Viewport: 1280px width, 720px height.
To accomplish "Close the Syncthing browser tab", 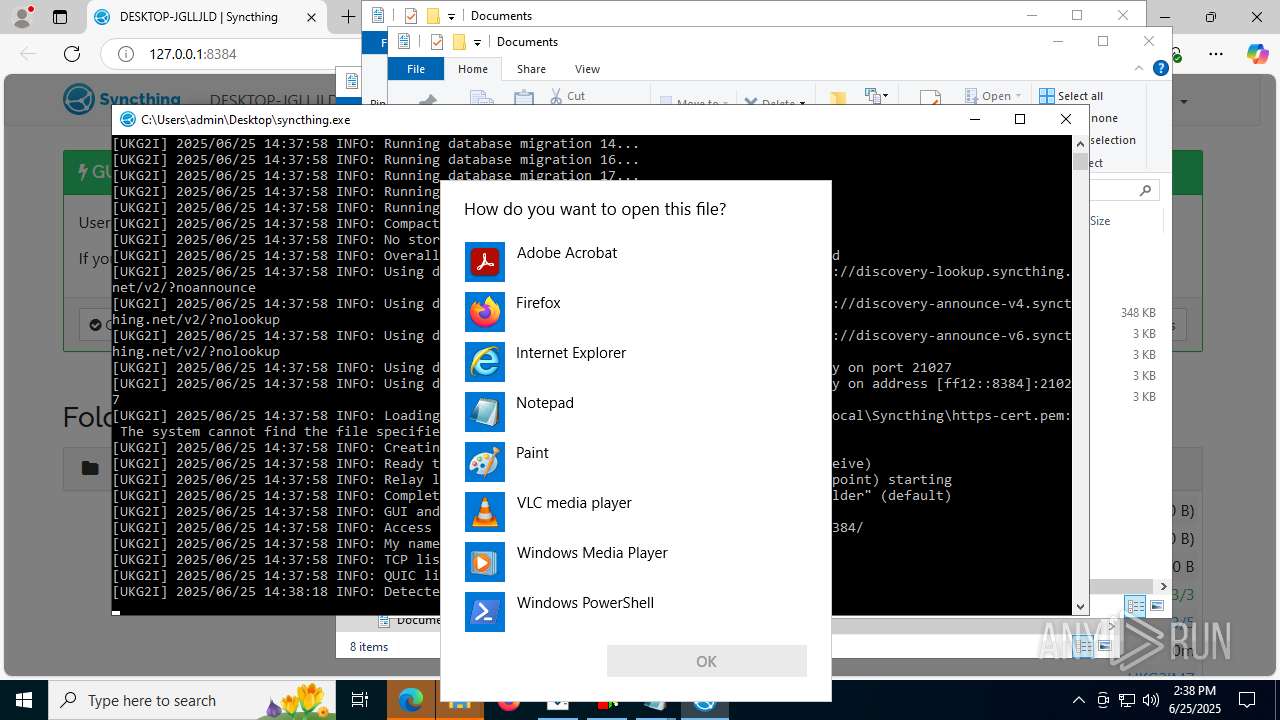I will pyautogui.click(x=312, y=17).
